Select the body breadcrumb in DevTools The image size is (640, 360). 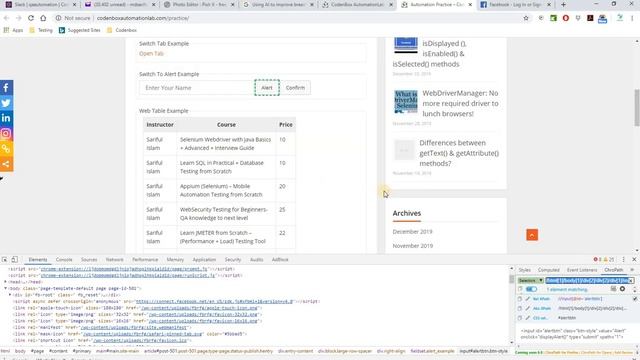click(20, 351)
